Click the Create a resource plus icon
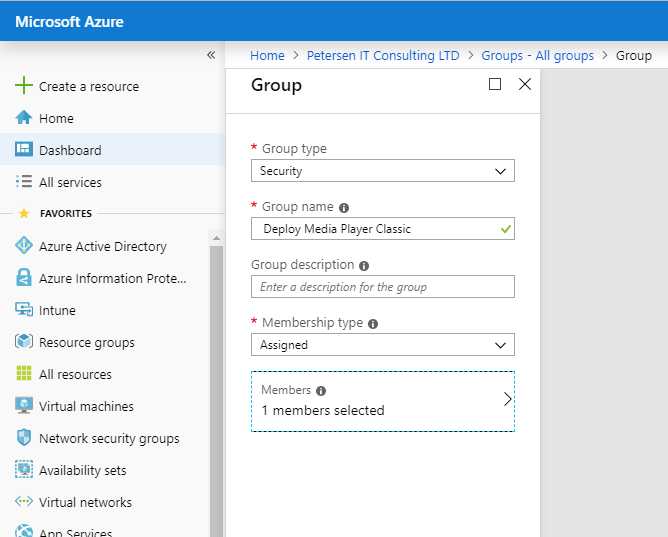Image resolution: width=668 pixels, height=537 pixels. [24, 86]
